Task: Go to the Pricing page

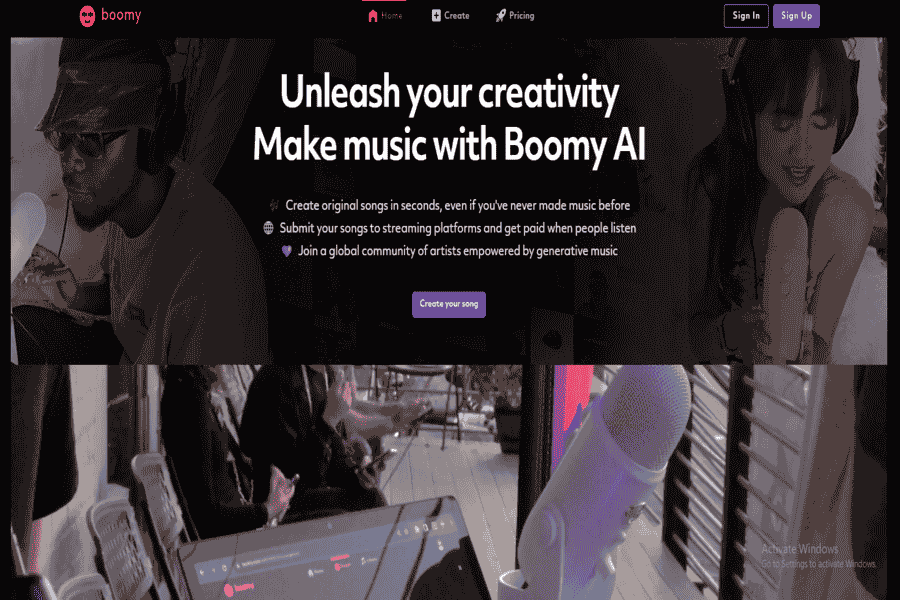Action: coord(515,16)
